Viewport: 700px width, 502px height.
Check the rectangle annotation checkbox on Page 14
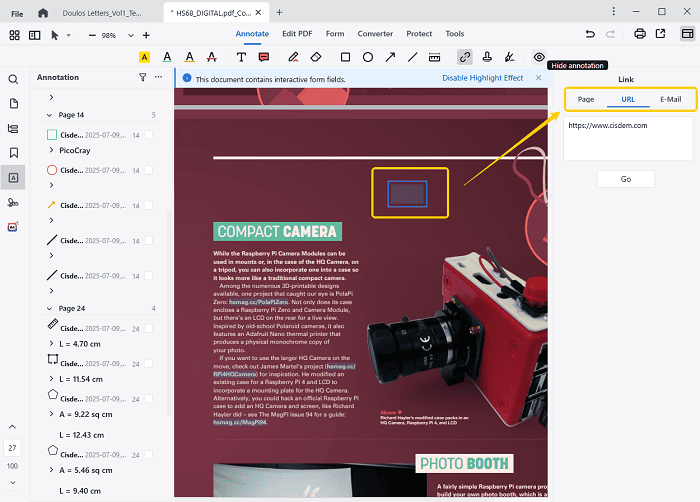pos(148,134)
